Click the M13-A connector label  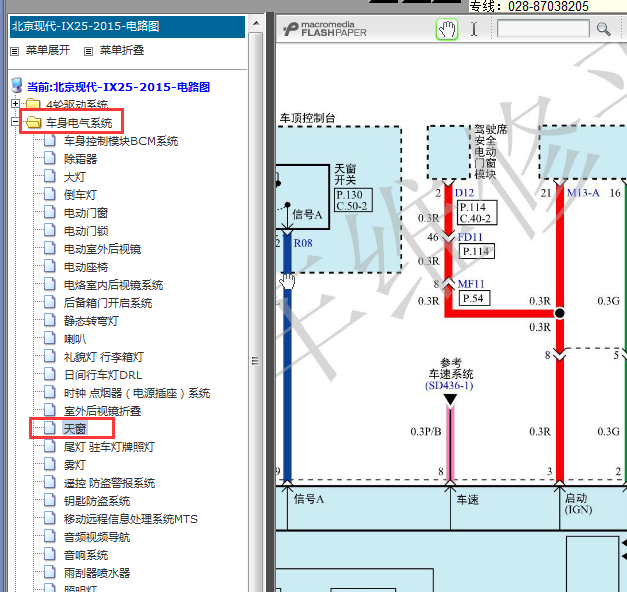583,193
